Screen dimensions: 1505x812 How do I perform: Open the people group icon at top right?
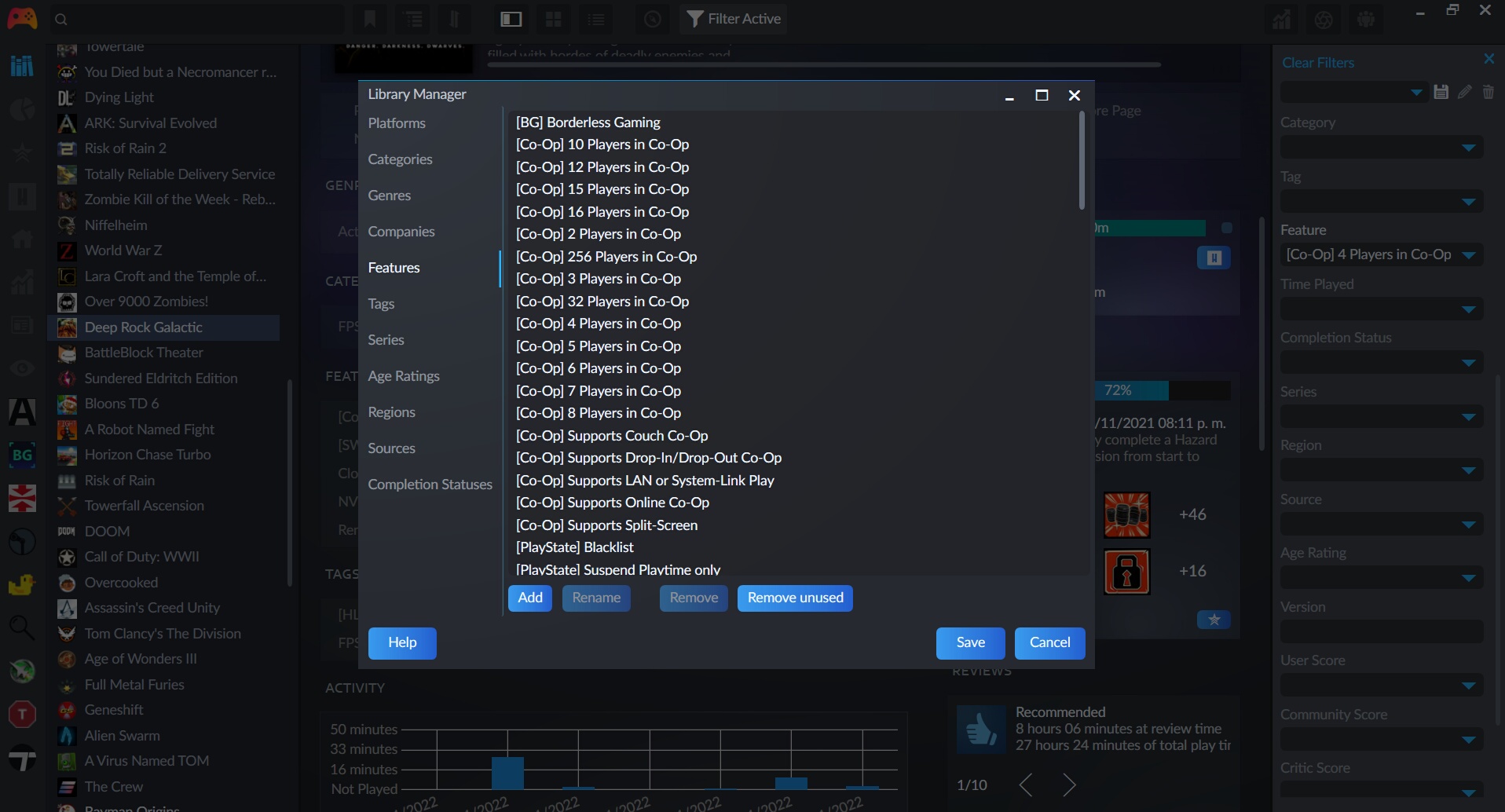(x=1366, y=20)
